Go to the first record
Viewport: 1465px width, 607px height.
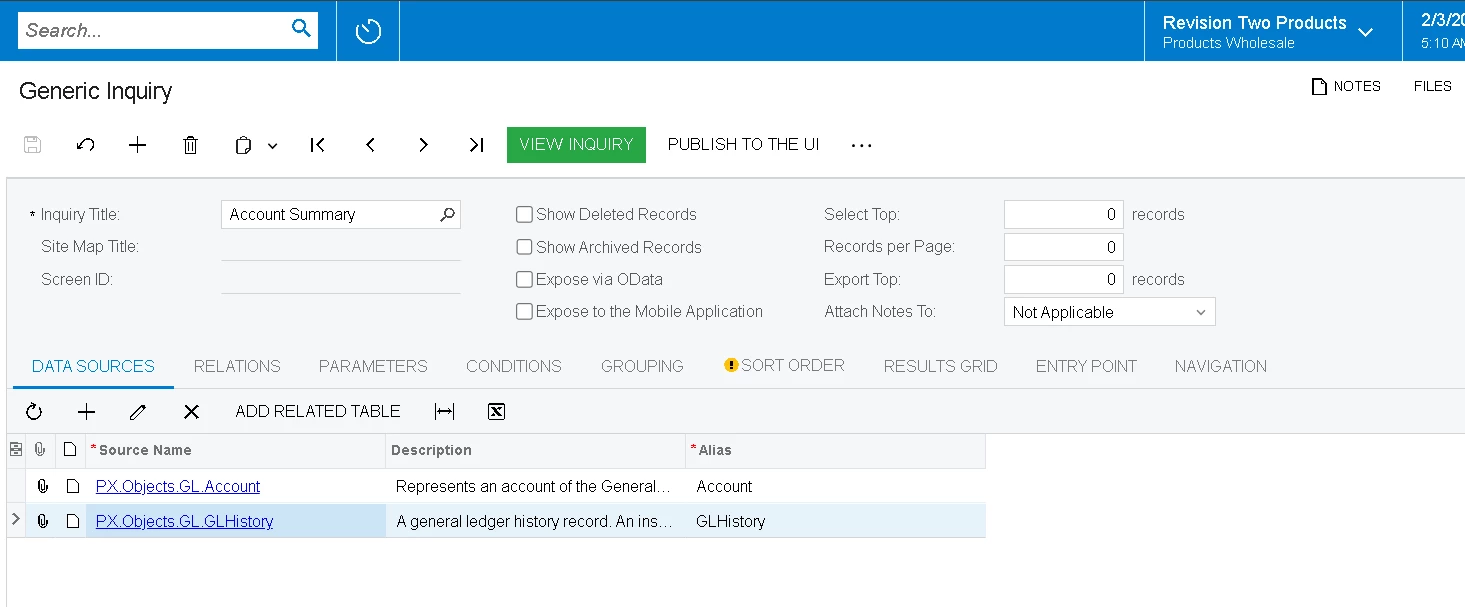(x=318, y=145)
